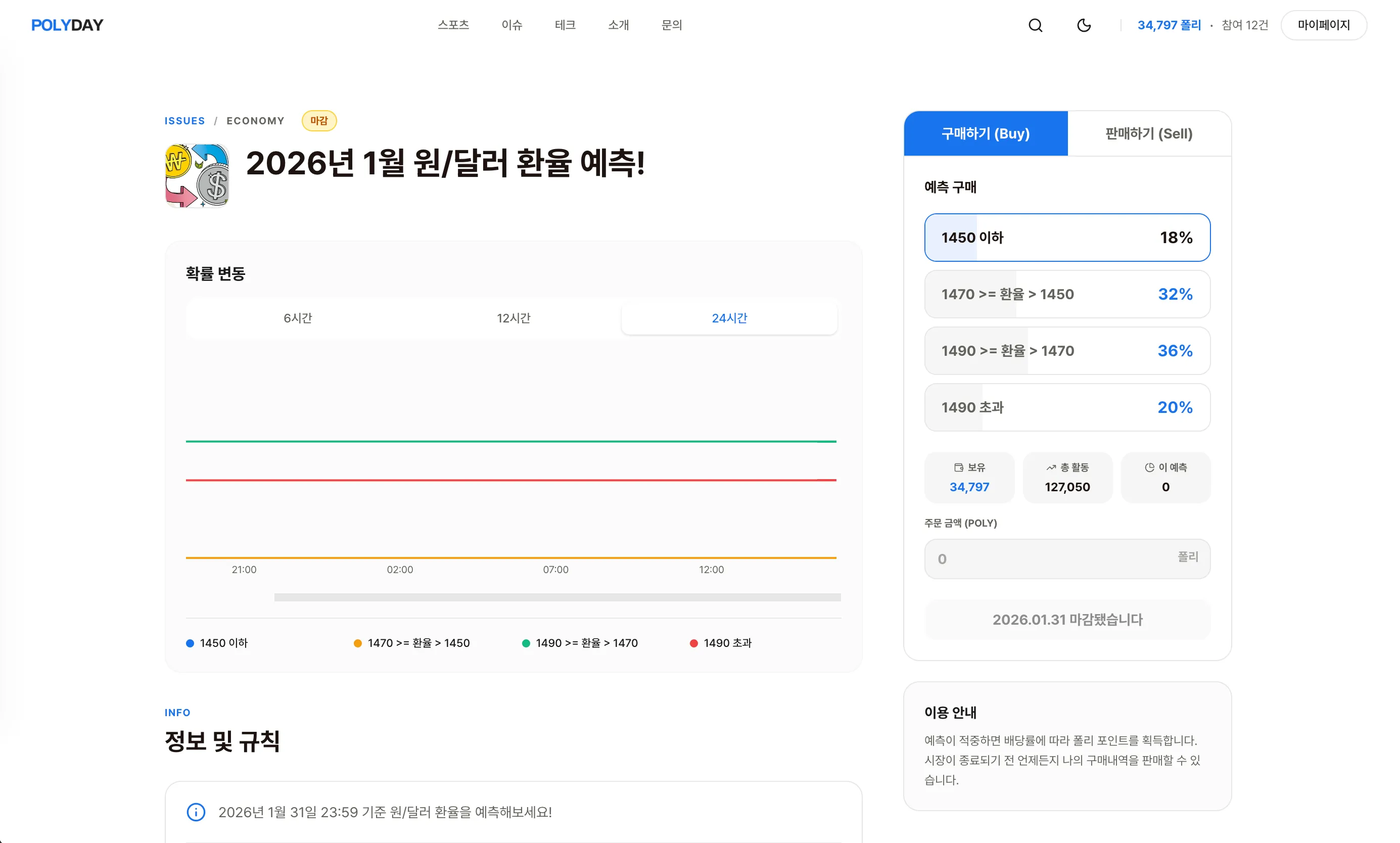Click the 마감 status badge
Viewport: 1400px width, 843px height.
(x=318, y=120)
